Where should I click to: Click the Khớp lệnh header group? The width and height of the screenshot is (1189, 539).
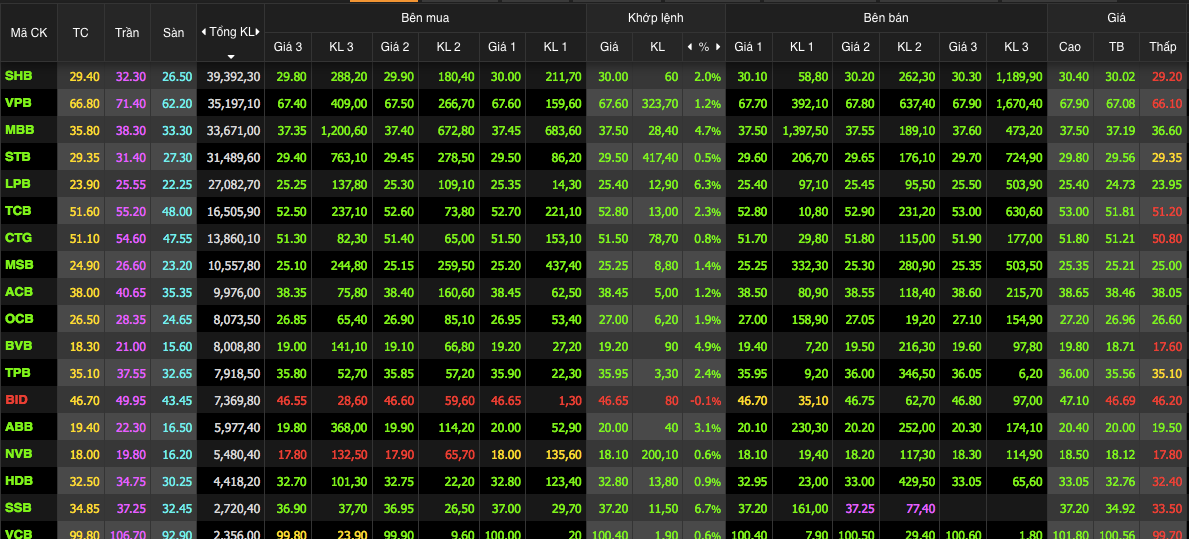655,18
